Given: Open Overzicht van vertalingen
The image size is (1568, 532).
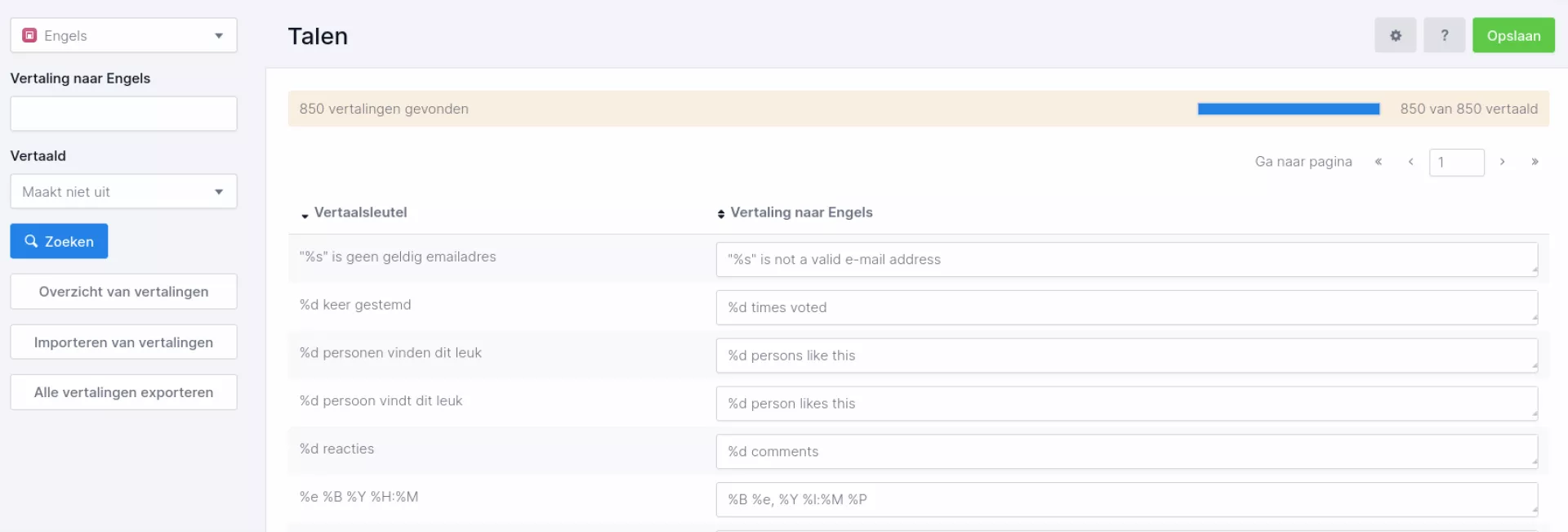Looking at the screenshot, I should [123, 292].
